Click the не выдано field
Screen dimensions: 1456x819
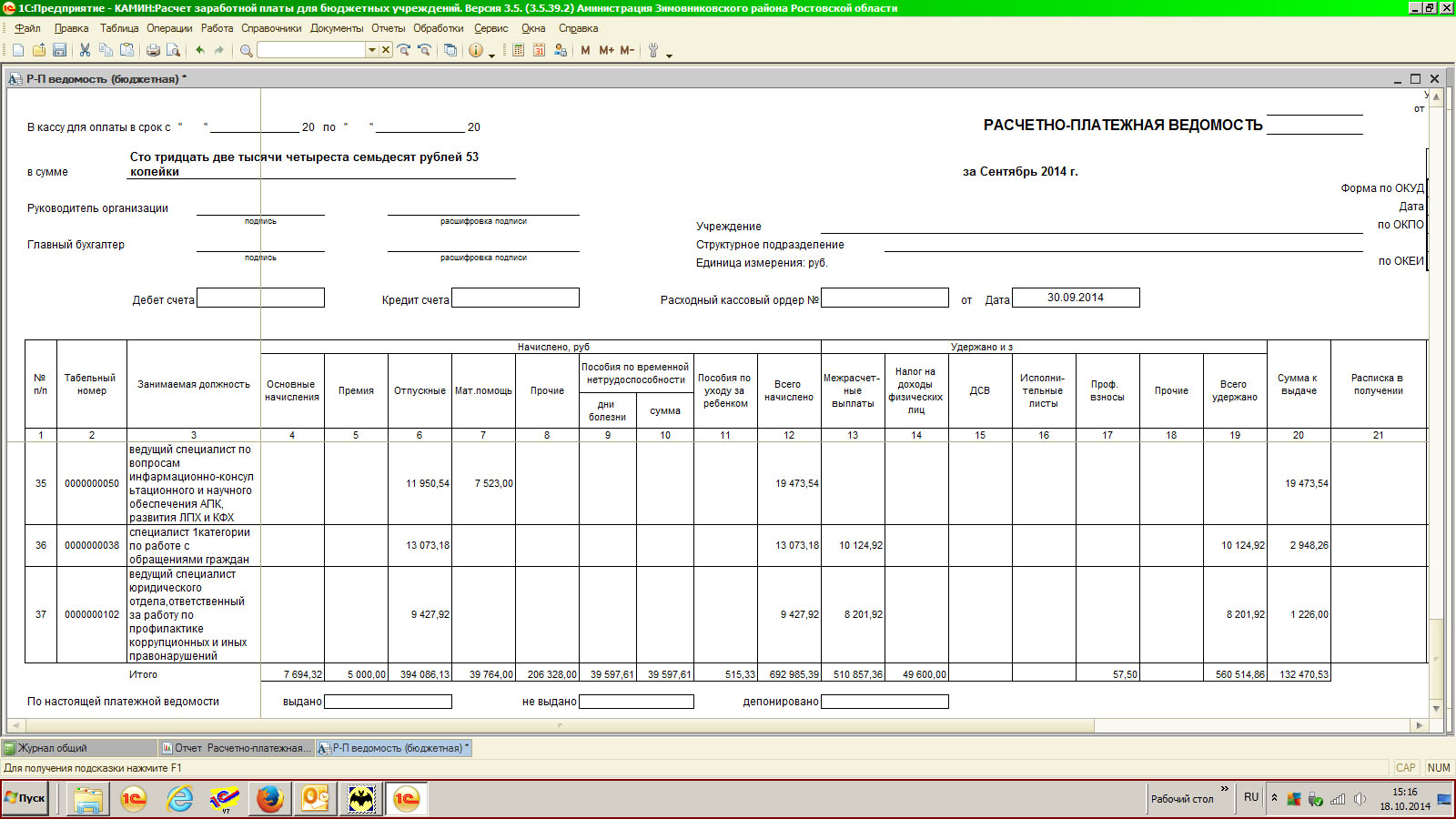click(x=636, y=702)
